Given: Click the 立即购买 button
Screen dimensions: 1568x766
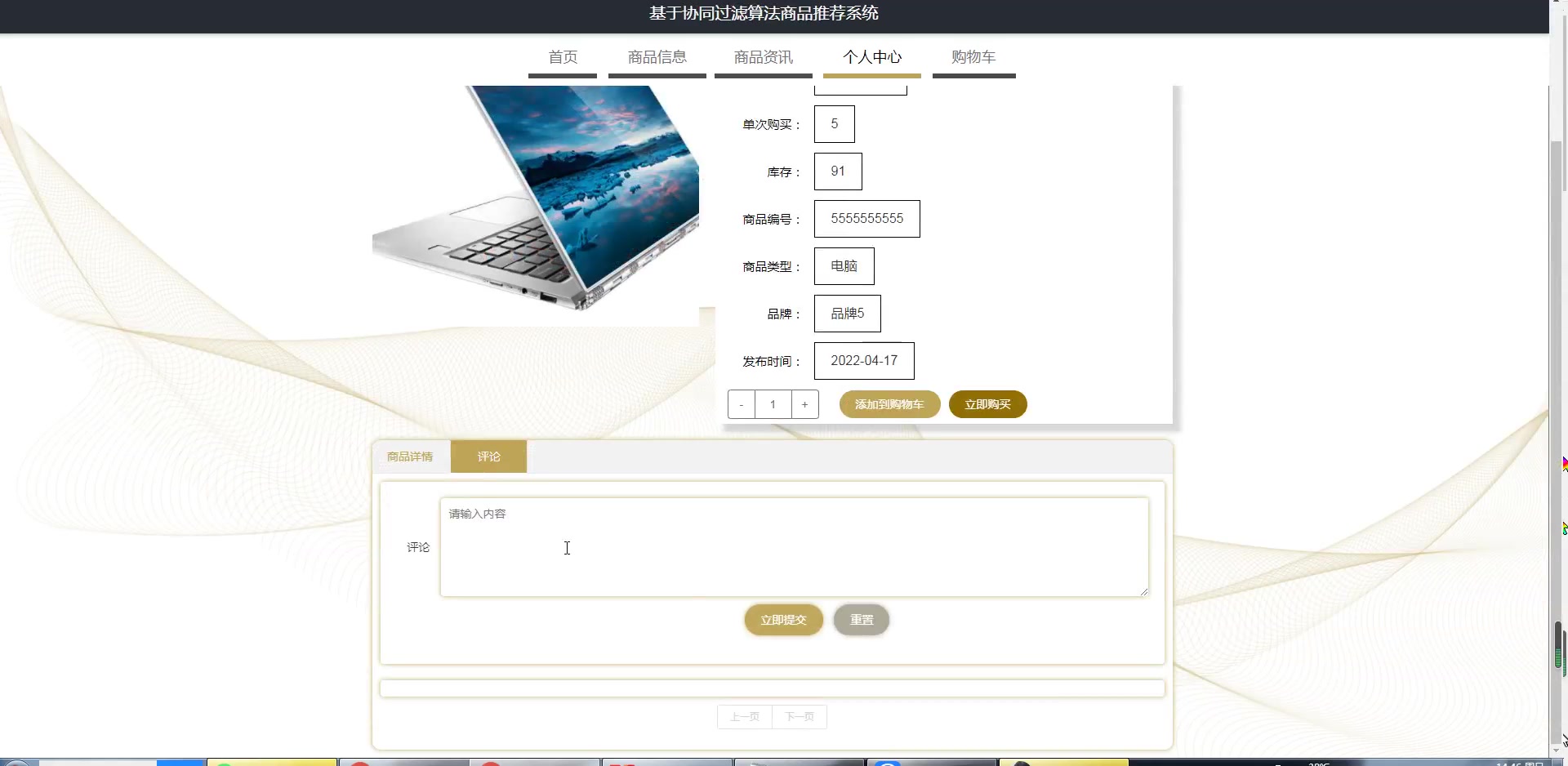Looking at the screenshot, I should 987,403.
